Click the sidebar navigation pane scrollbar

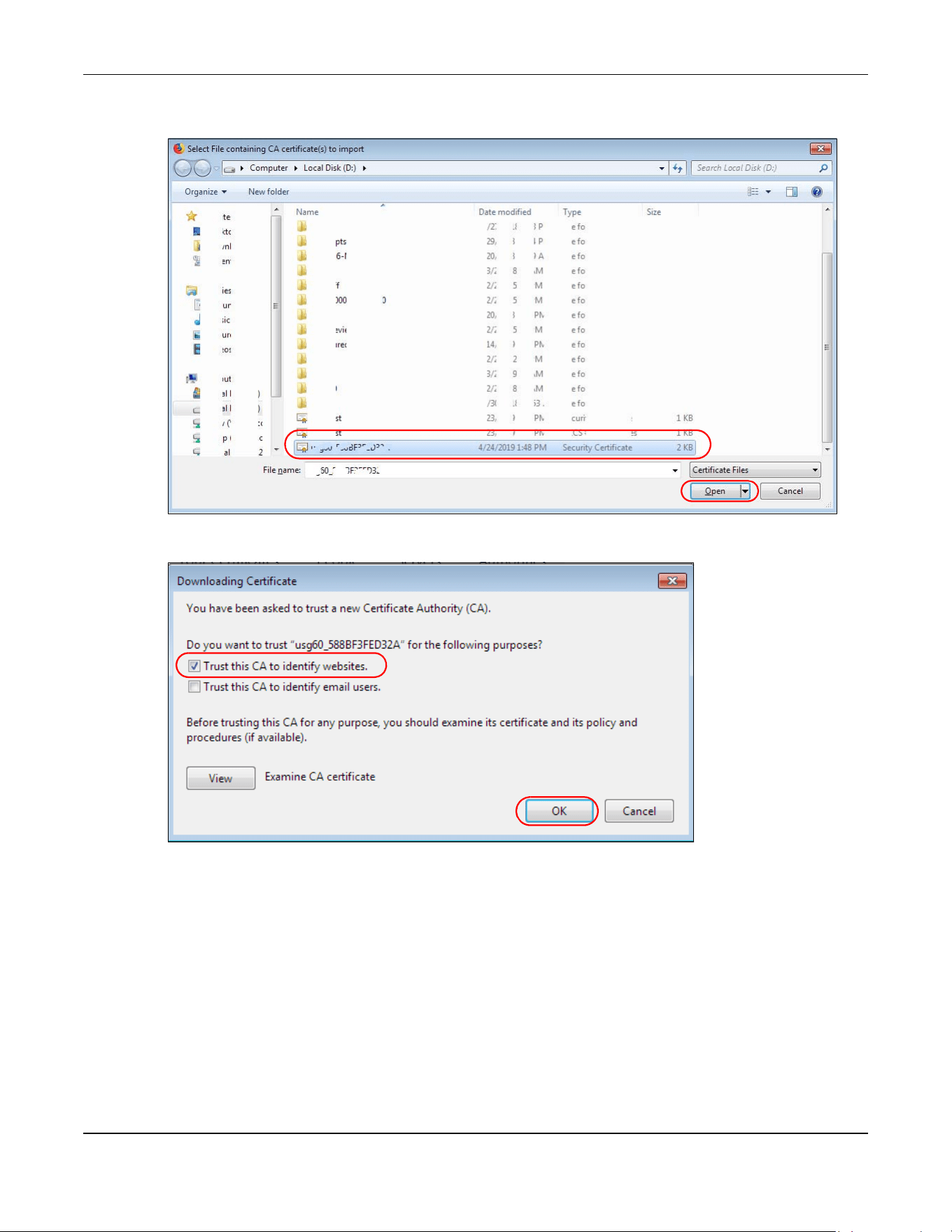click(276, 329)
